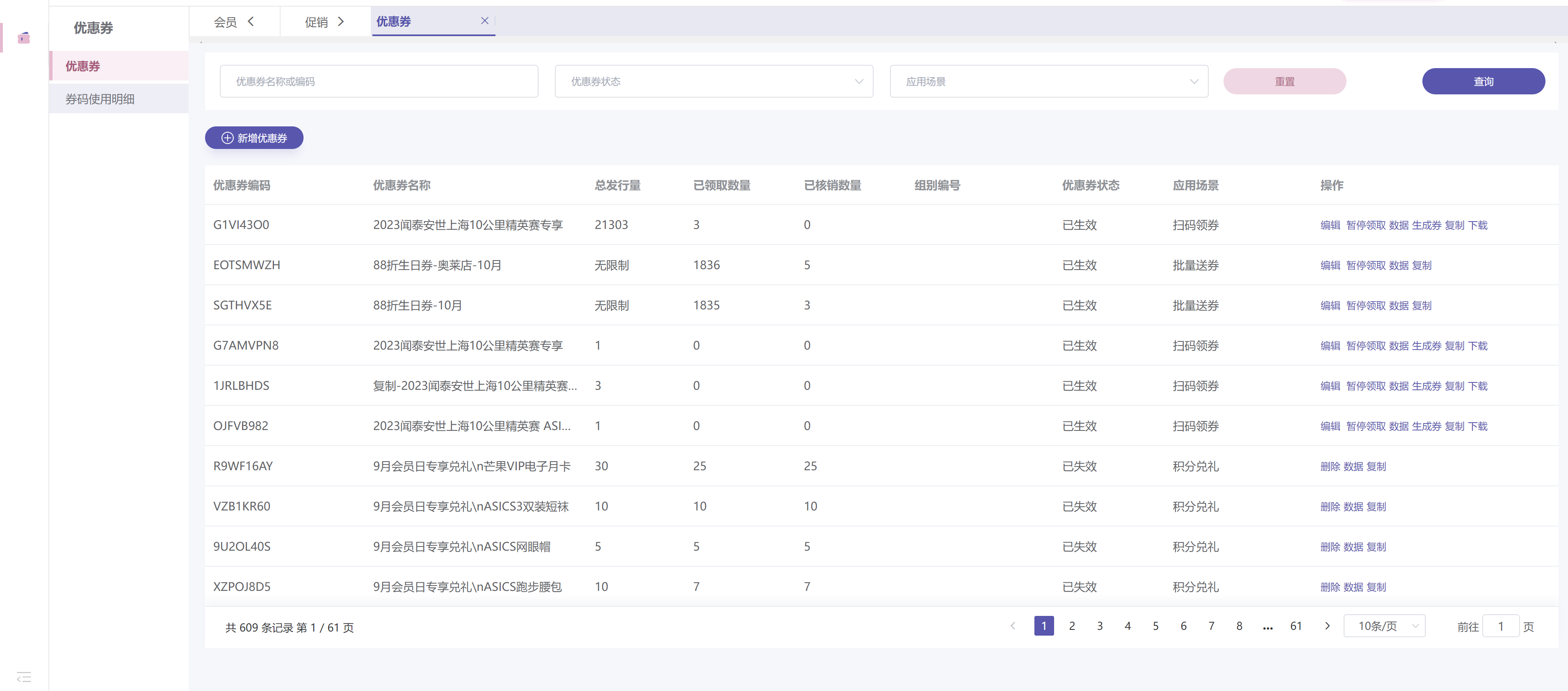Click 复制 for 9U2OL40S row
This screenshot has width=1568, height=691.
pos(1376,547)
